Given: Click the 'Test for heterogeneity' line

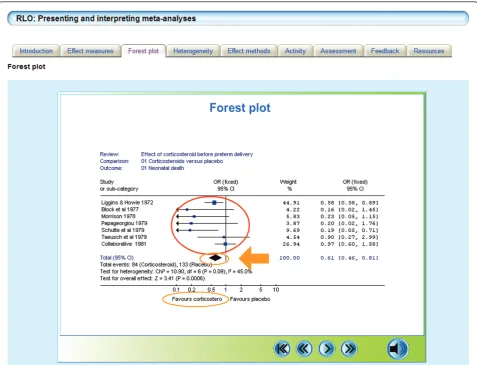Looking at the screenshot, I should (x=176, y=271).
